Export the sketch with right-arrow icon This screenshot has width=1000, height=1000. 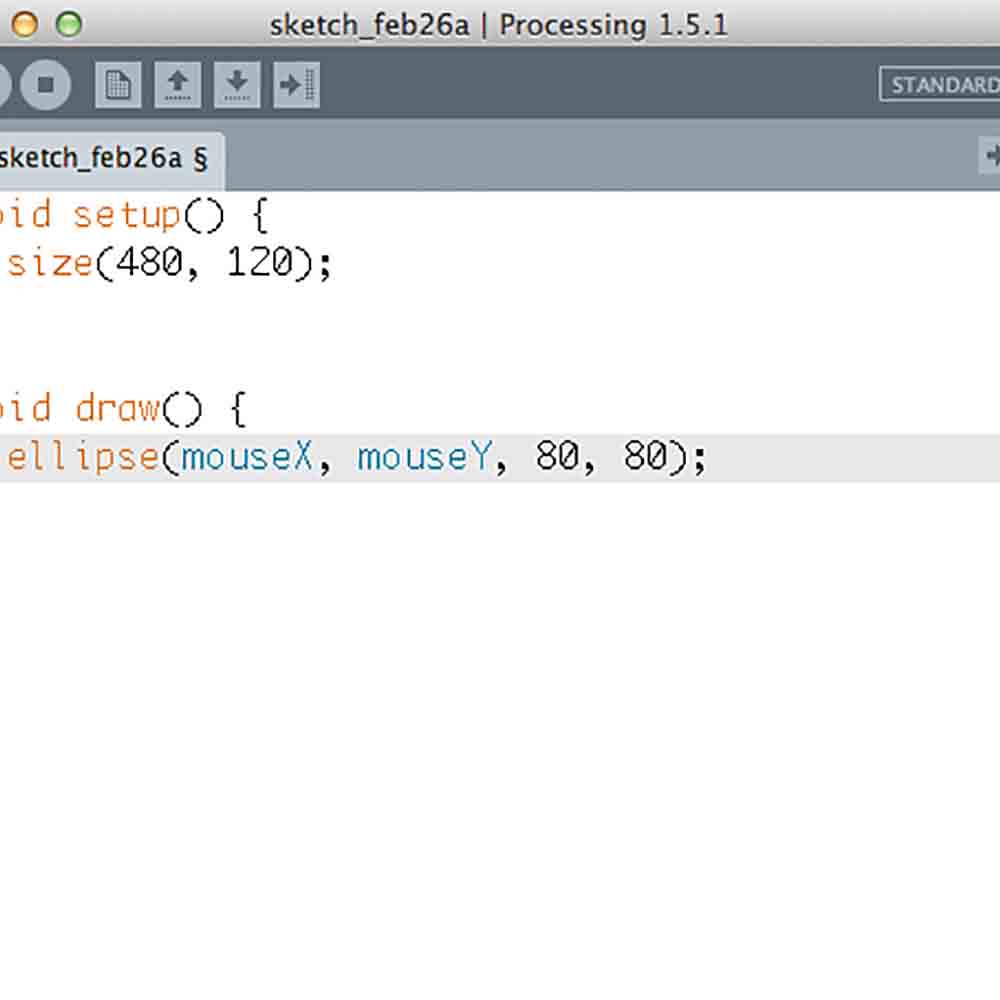coord(297,85)
